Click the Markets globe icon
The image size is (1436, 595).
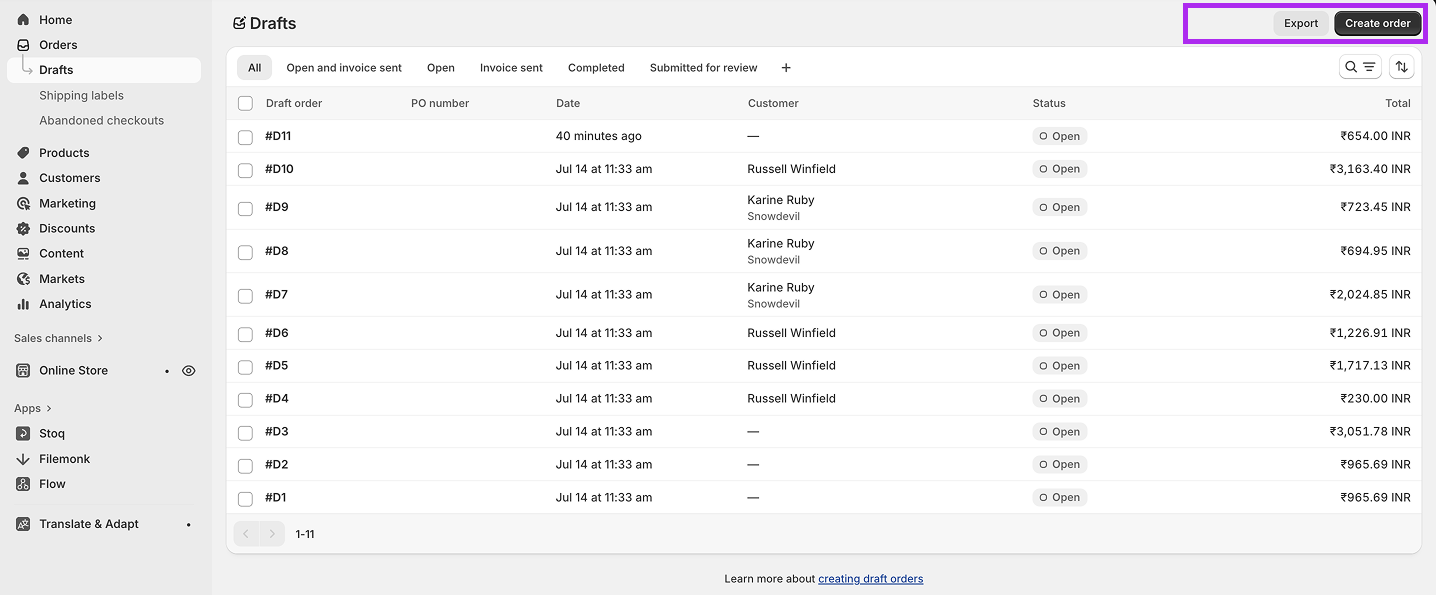click(x=23, y=279)
